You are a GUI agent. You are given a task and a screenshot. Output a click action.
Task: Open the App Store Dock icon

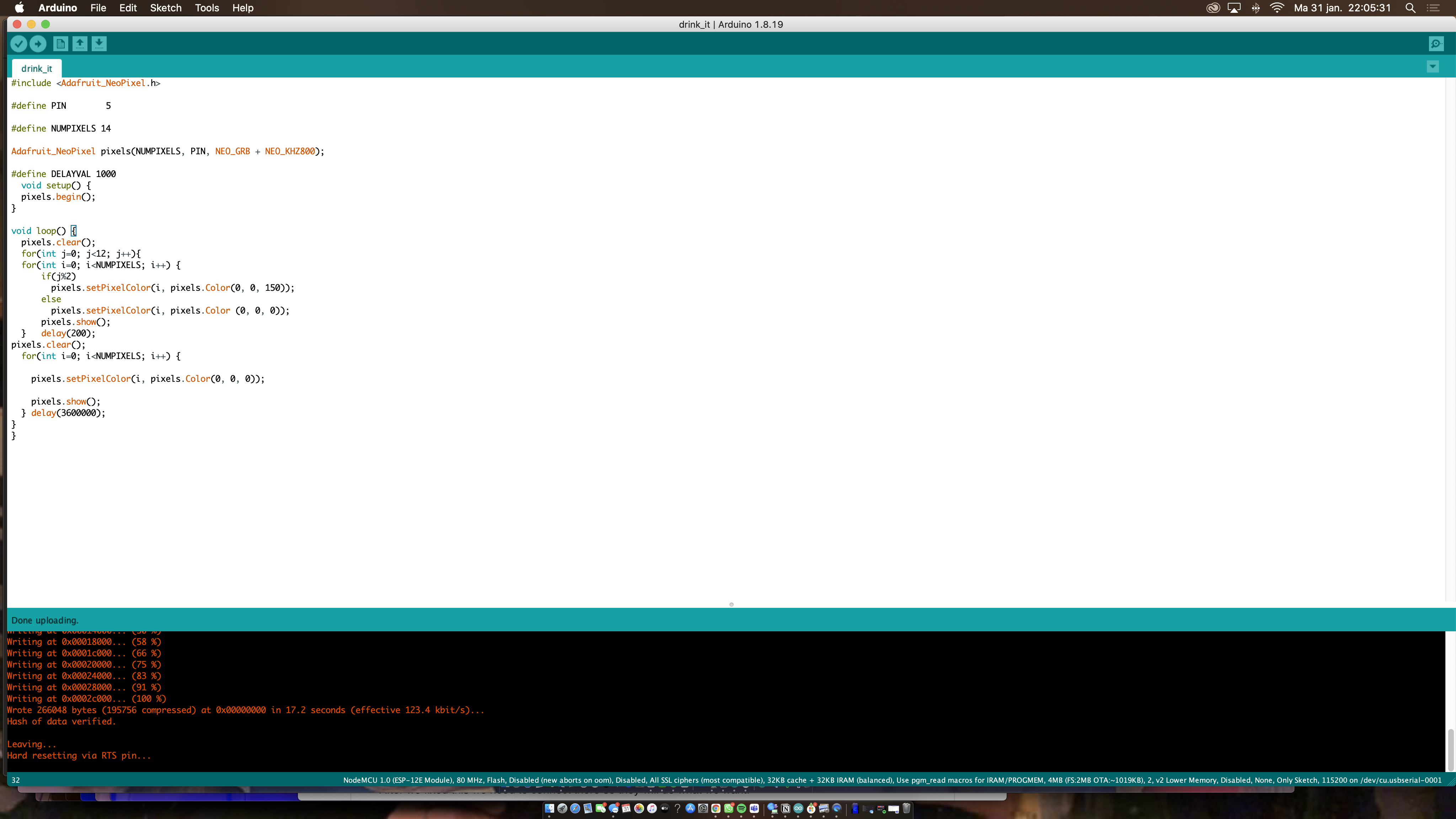point(690,808)
